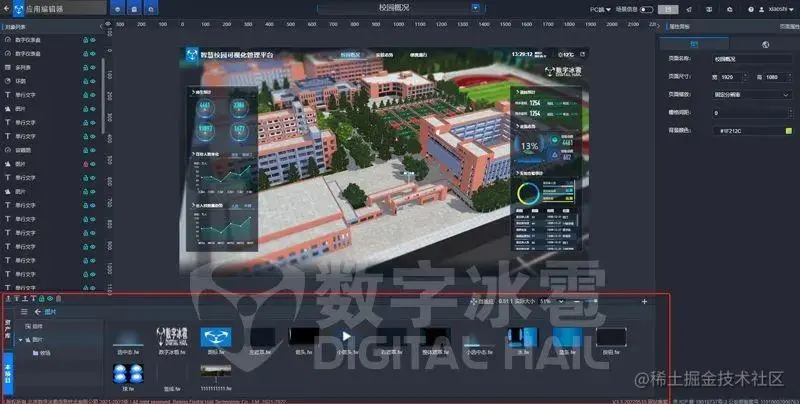Click the page width 1920 stepper arrows

[x=745, y=77]
